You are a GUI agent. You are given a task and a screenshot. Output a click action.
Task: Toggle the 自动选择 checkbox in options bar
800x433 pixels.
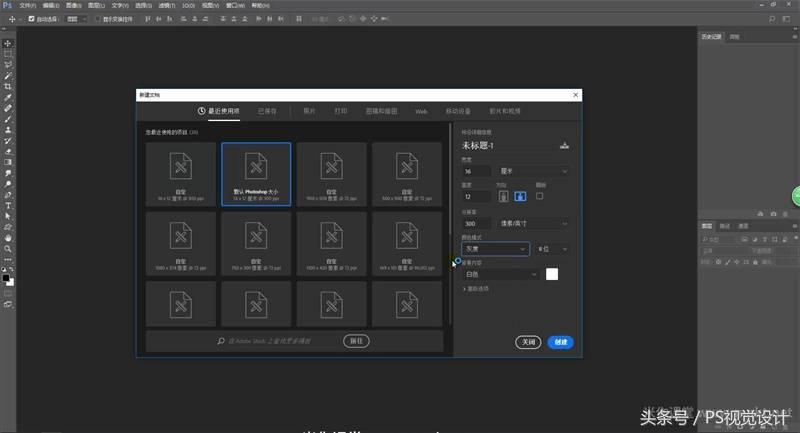click(32, 18)
